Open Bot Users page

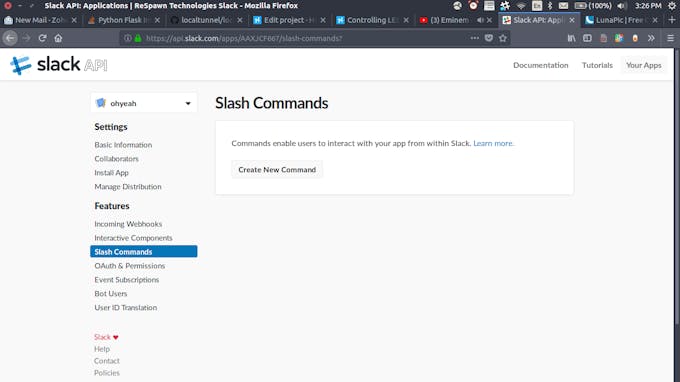tap(111, 294)
